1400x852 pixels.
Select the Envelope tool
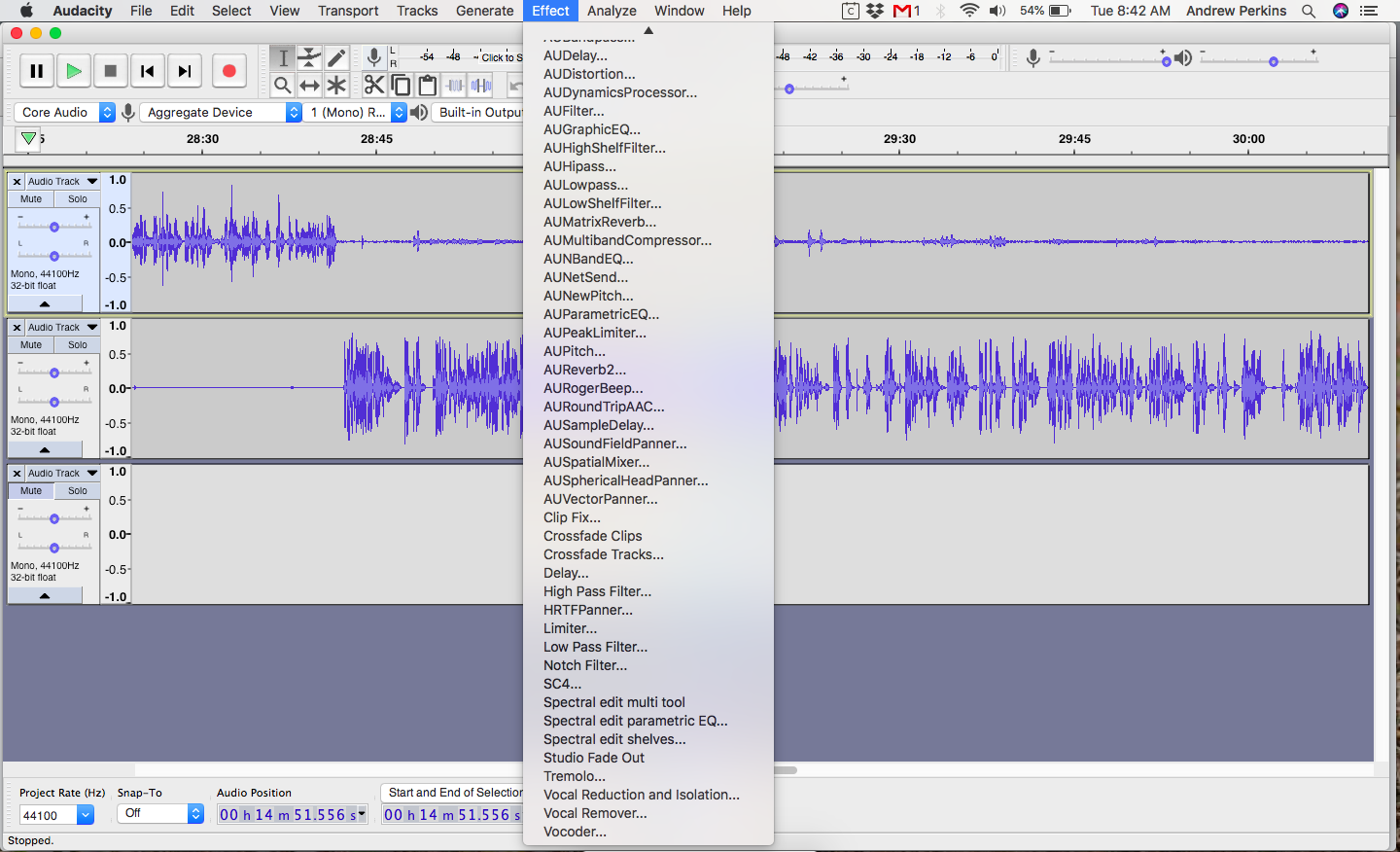[308, 57]
